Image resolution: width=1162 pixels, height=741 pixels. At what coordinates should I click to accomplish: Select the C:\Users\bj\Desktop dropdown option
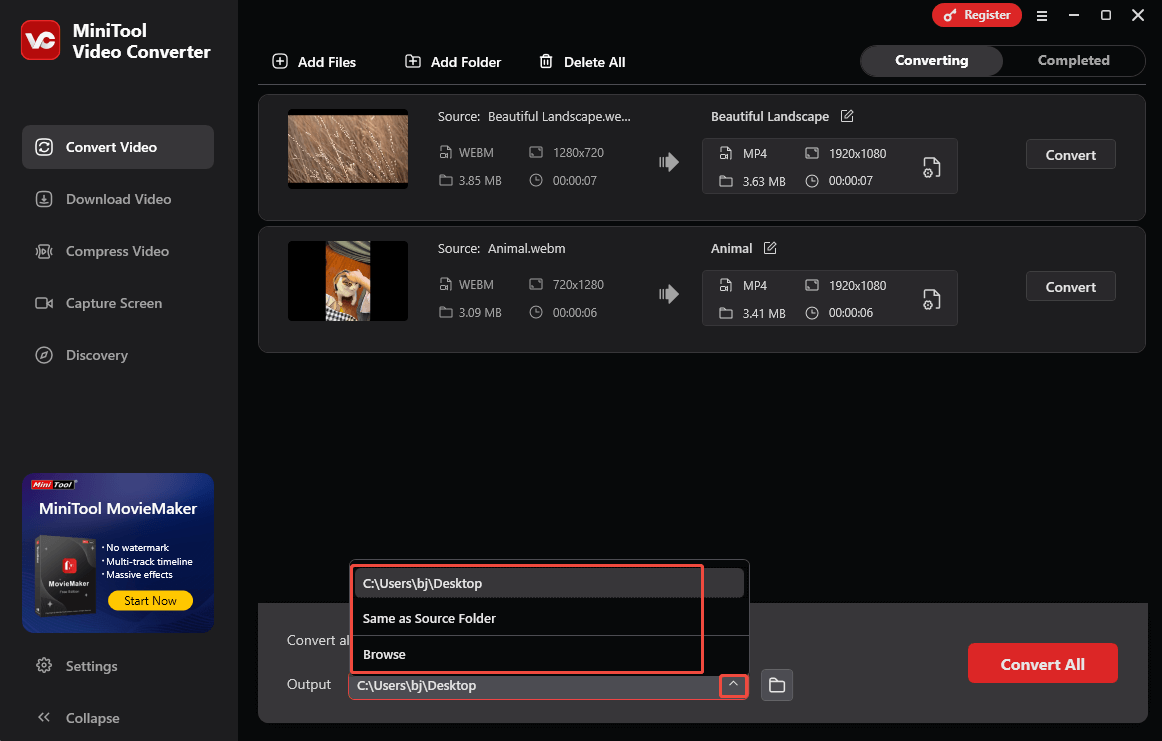click(548, 583)
